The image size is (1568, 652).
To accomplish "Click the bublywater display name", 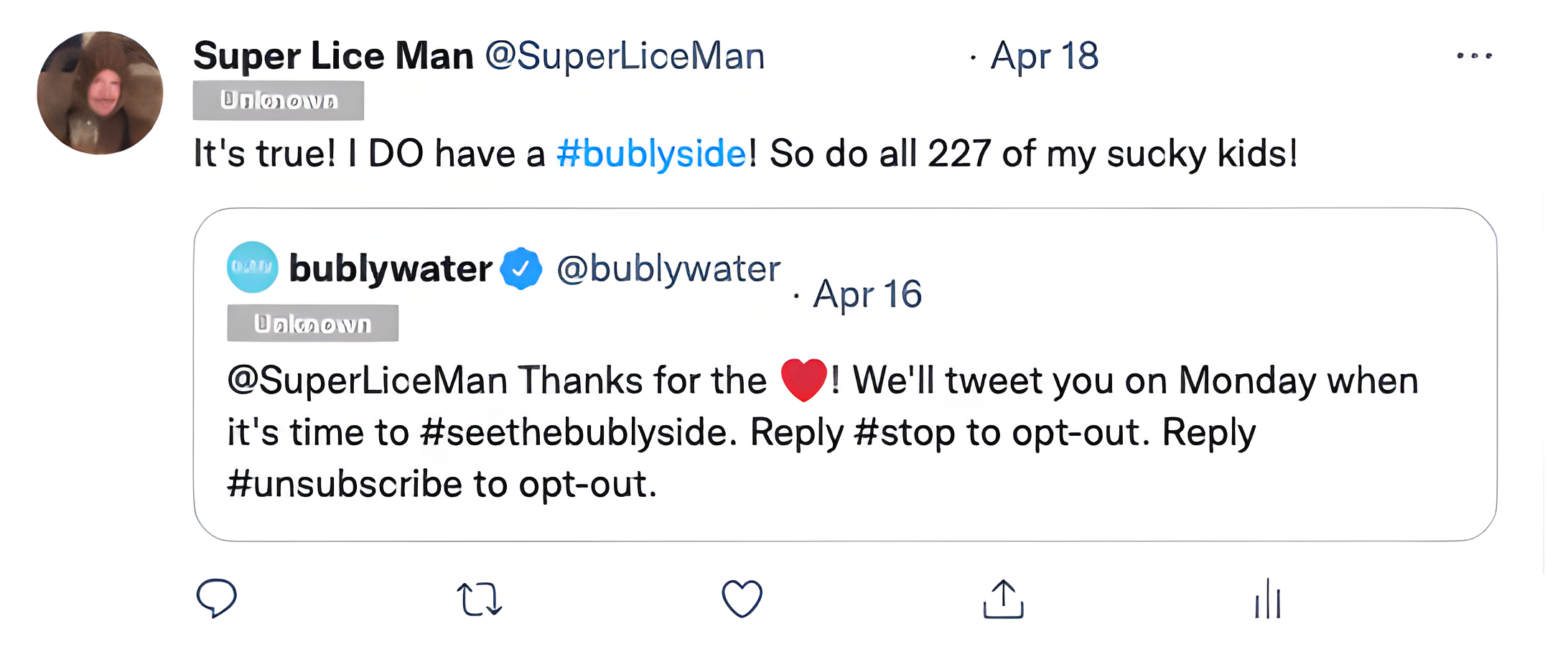I will click(x=391, y=269).
